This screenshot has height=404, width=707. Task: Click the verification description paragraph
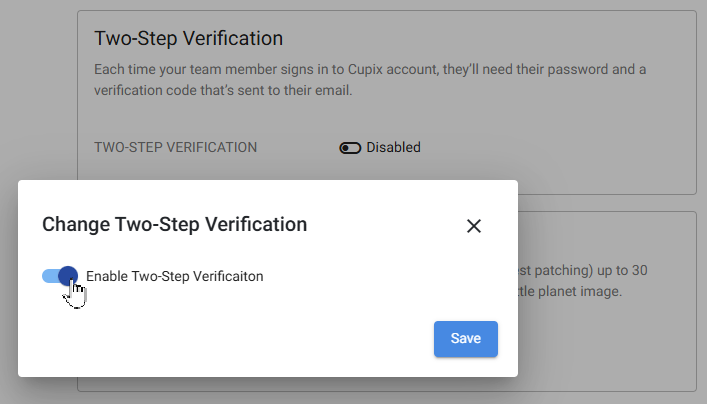[370, 80]
